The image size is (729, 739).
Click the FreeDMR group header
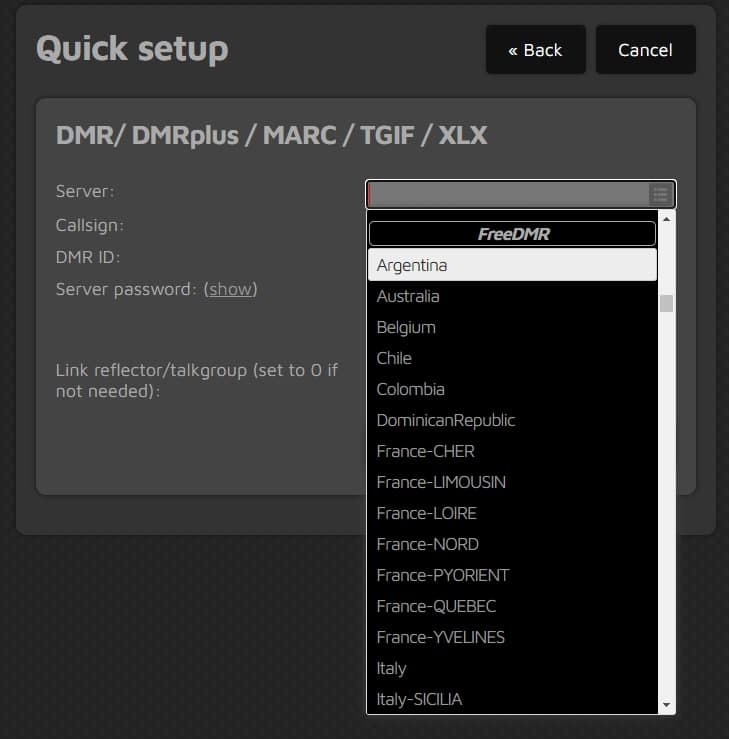(512, 234)
